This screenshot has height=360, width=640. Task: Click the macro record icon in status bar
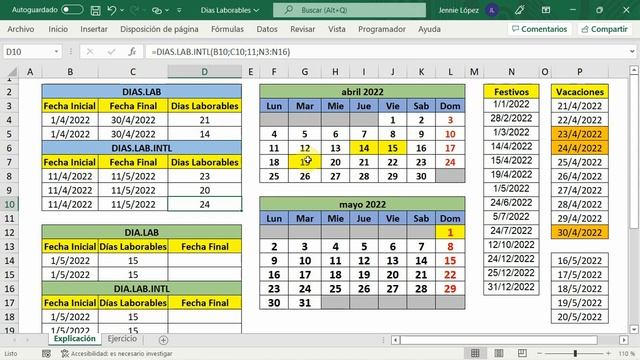pyautogui.click(x=46, y=353)
